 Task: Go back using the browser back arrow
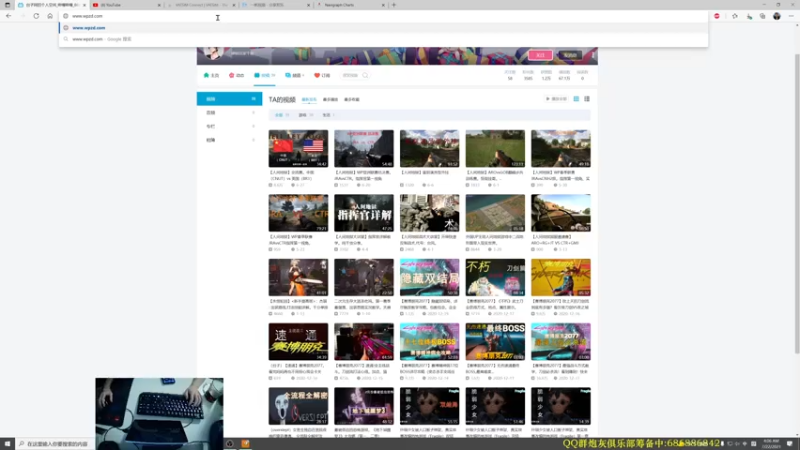(x=9, y=16)
